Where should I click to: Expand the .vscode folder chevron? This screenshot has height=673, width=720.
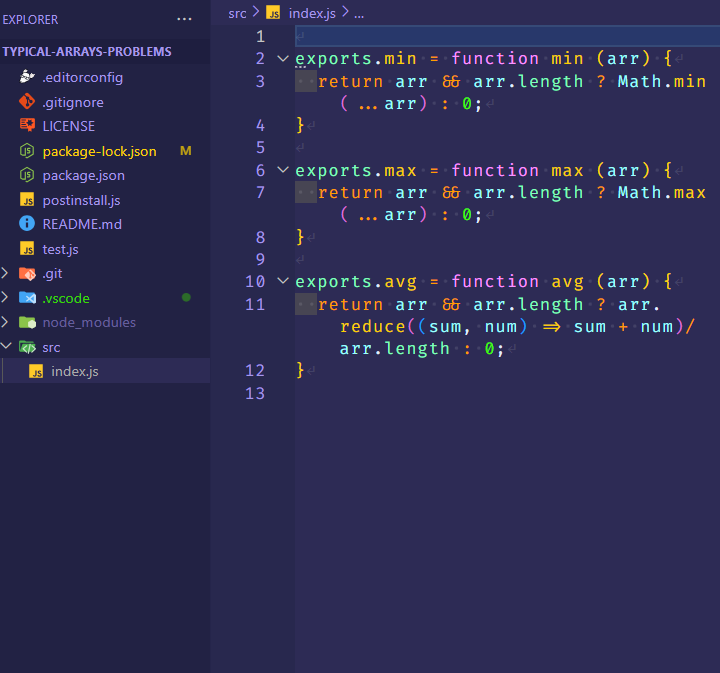(x=5, y=297)
